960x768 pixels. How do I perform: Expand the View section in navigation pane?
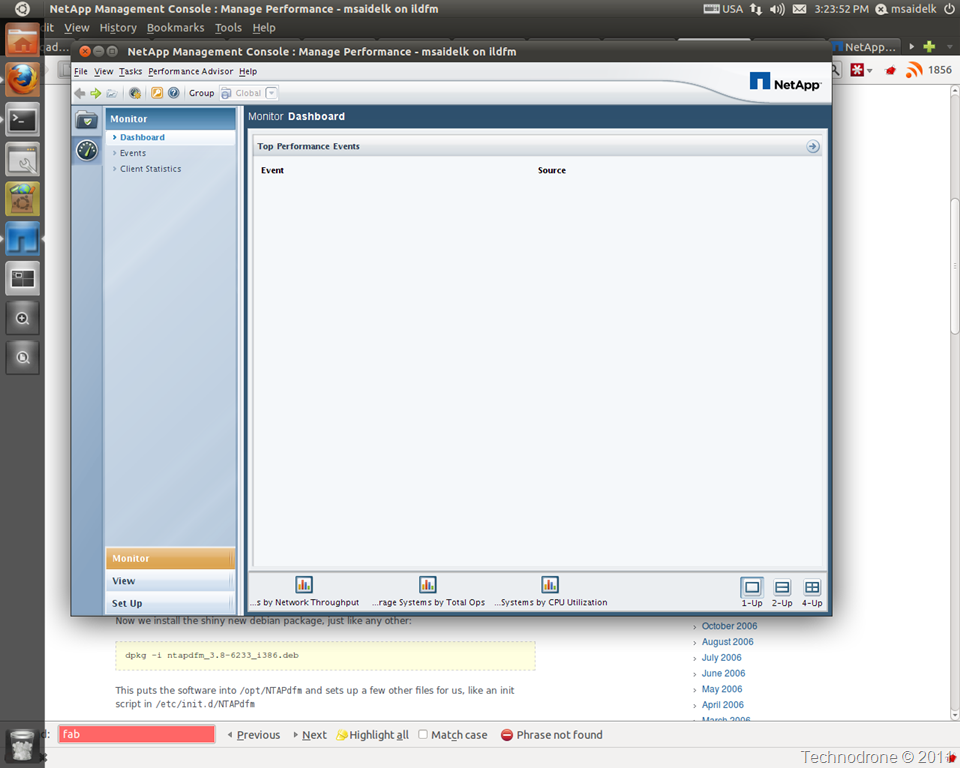pos(170,581)
